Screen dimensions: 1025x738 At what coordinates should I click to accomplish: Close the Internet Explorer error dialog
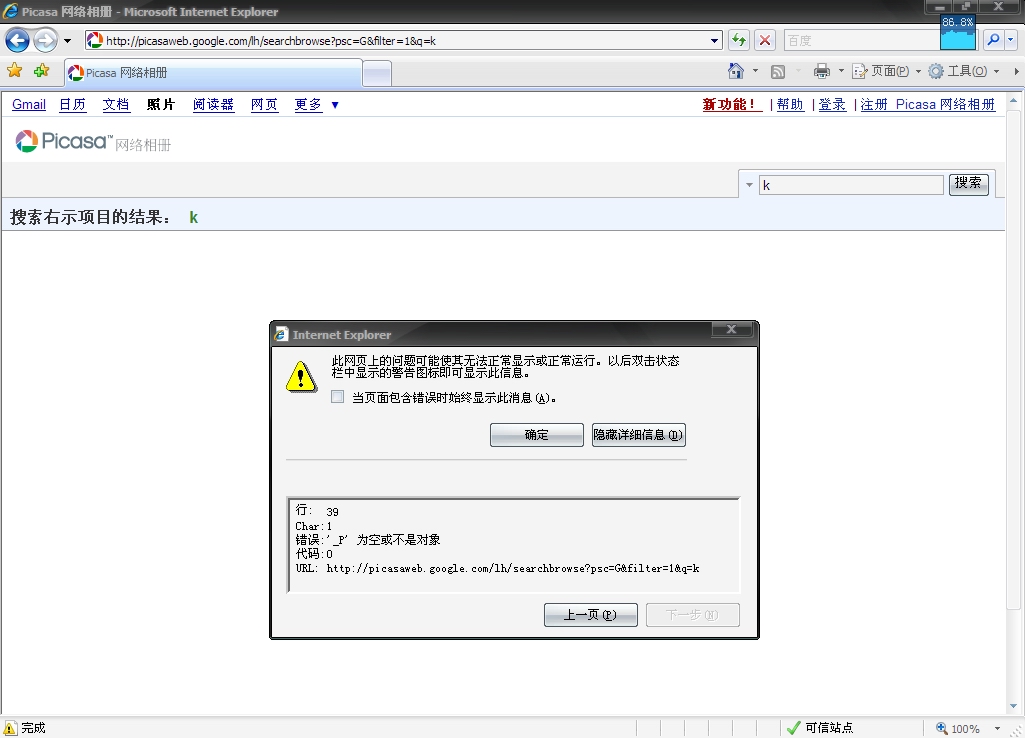[732, 329]
